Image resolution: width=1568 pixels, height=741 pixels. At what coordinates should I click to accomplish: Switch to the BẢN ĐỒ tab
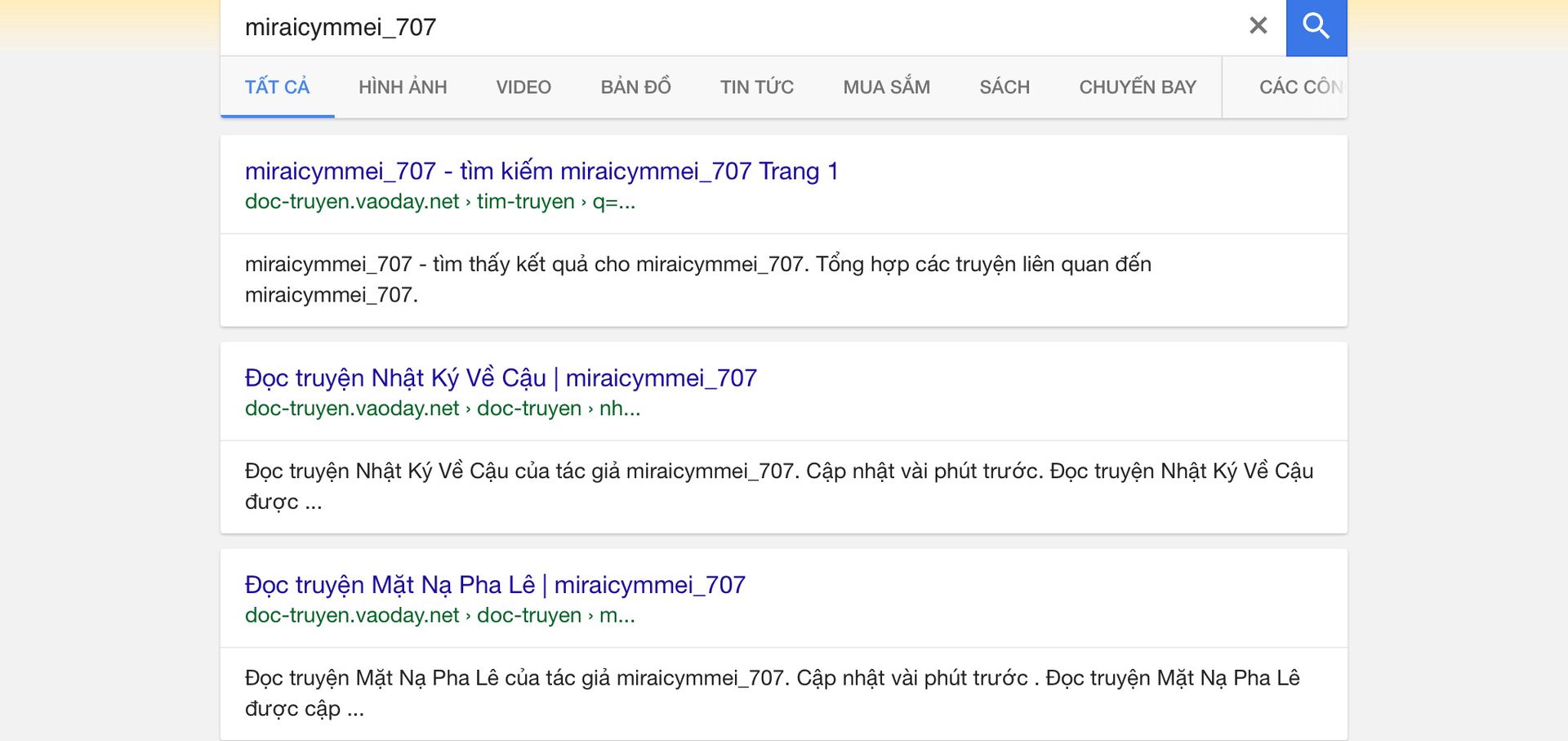click(x=635, y=87)
